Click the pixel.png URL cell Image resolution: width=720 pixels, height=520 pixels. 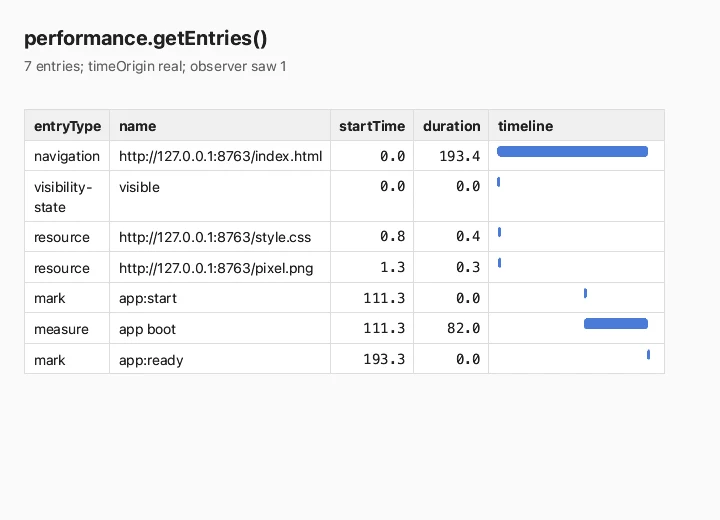(220, 267)
